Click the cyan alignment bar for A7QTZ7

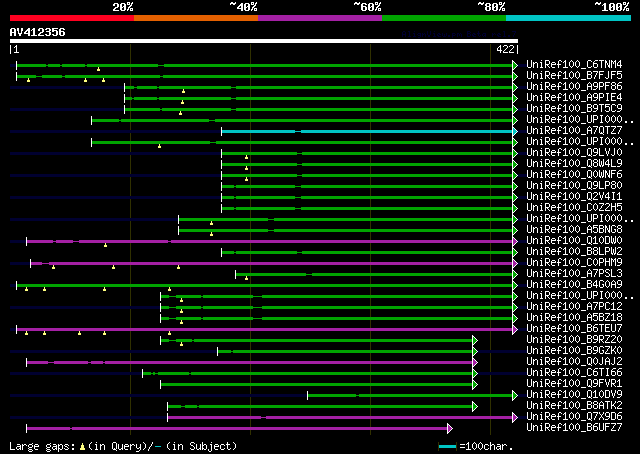(367, 131)
